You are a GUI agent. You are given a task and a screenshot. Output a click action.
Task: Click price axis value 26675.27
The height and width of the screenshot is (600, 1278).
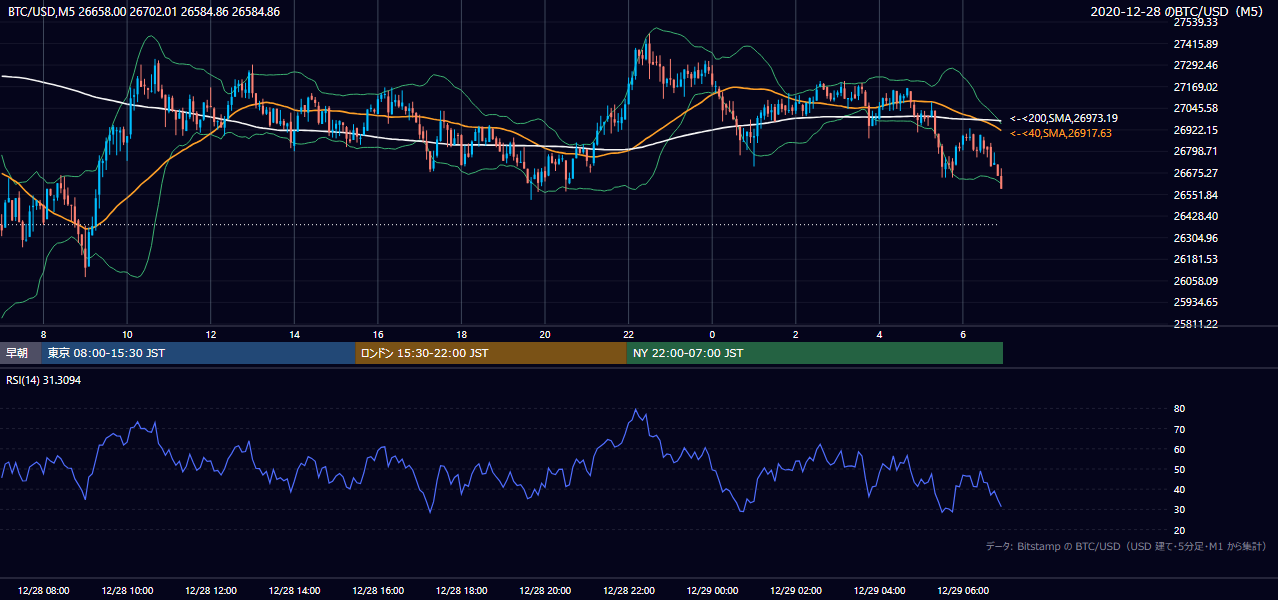click(x=1195, y=173)
